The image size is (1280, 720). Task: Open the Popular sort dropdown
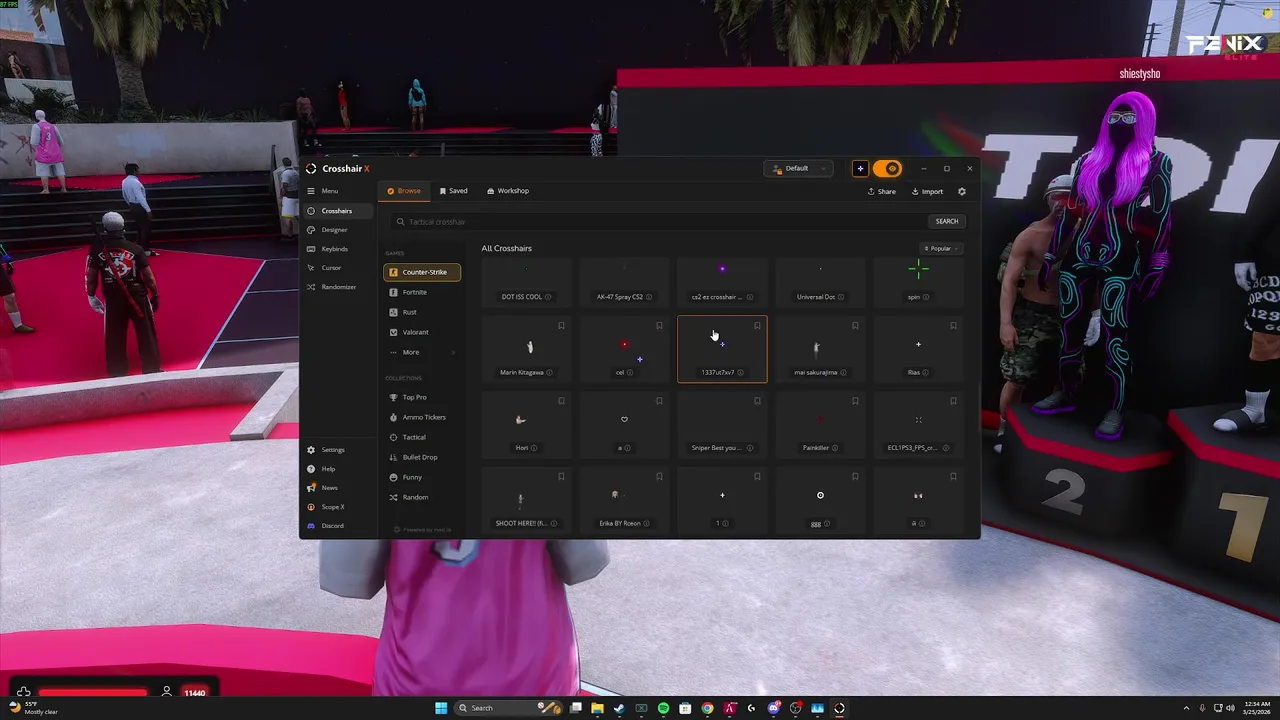(941, 248)
